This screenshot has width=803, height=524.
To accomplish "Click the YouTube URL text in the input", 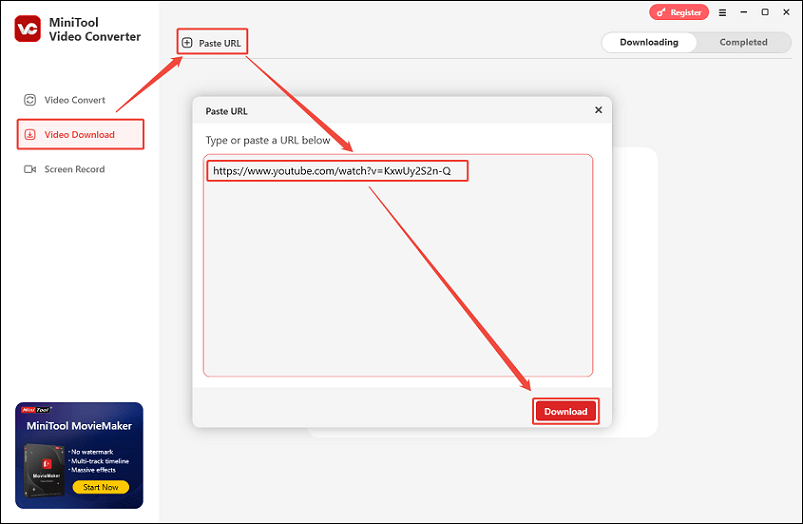I will pos(332,171).
